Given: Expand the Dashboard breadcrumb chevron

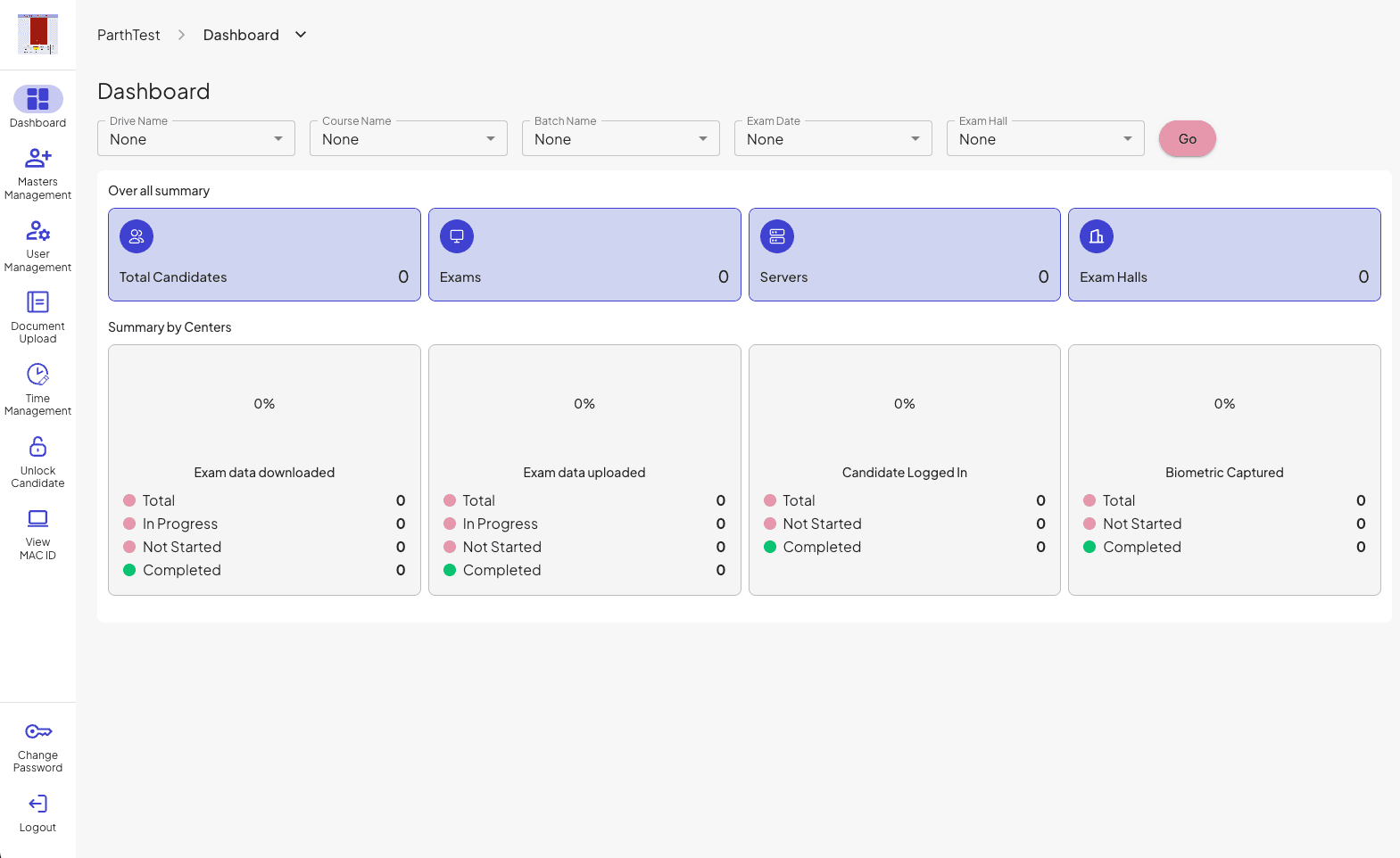Looking at the screenshot, I should point(301,35).
